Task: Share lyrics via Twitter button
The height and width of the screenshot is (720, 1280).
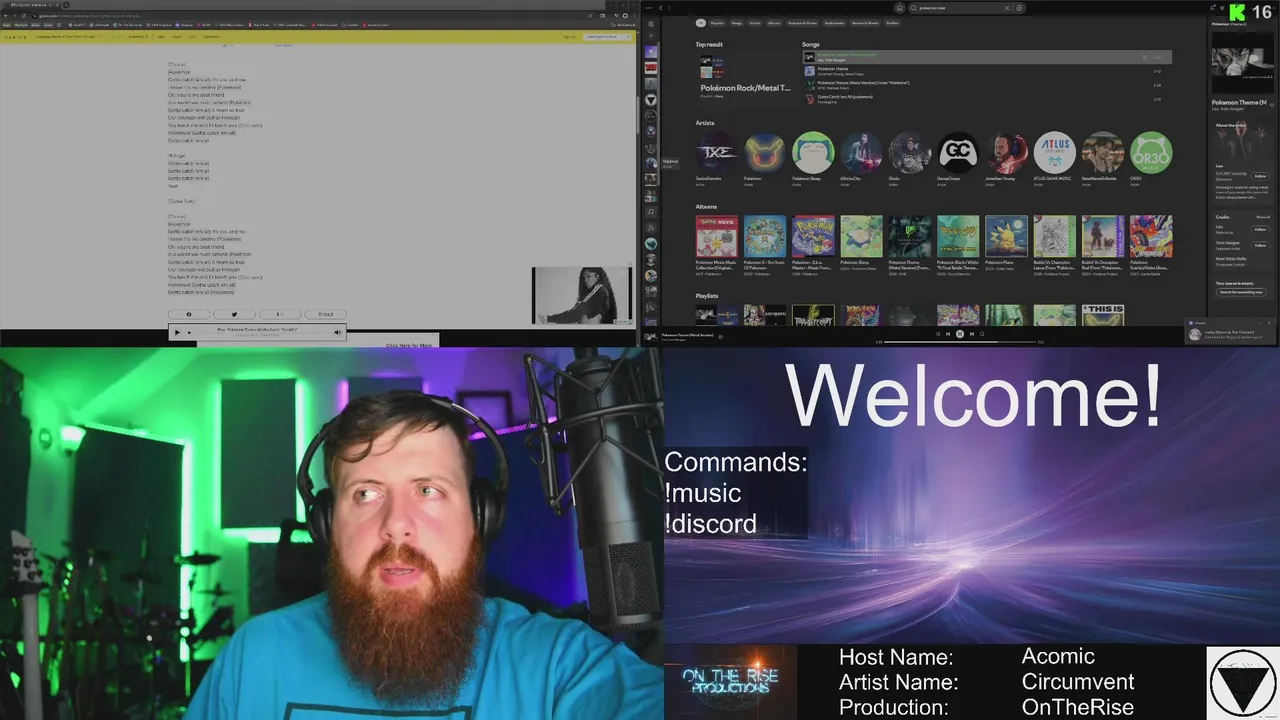Action: click(234, 314)
